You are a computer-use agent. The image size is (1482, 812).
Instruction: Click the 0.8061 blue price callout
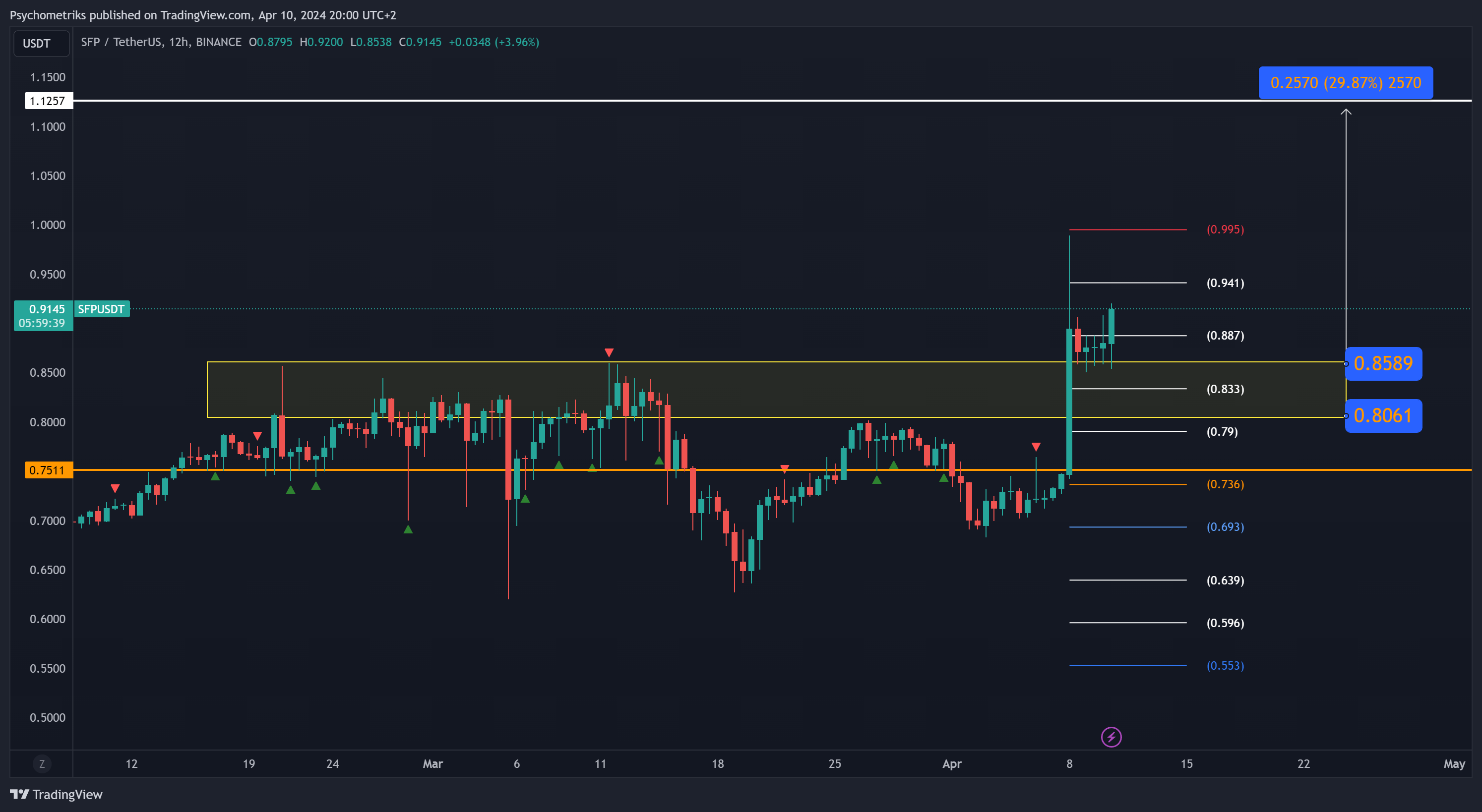tap(1383, 415)
